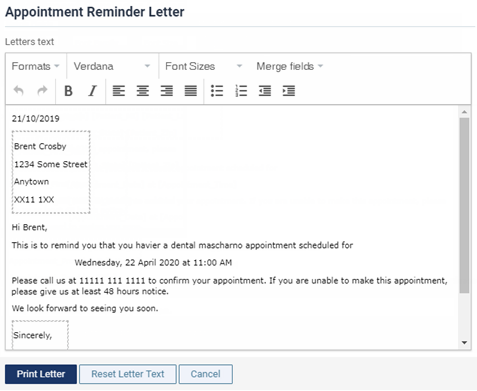
Task: Justify the letter text
Action: (x=191, y=91)
